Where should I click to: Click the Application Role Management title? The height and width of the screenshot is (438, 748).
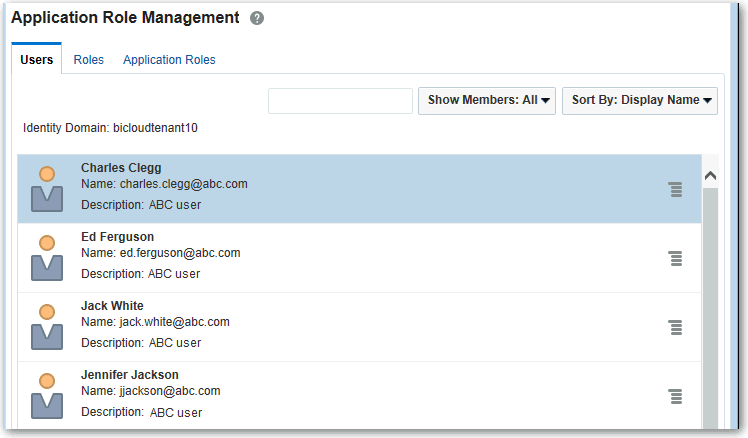(x=125, y=18)
